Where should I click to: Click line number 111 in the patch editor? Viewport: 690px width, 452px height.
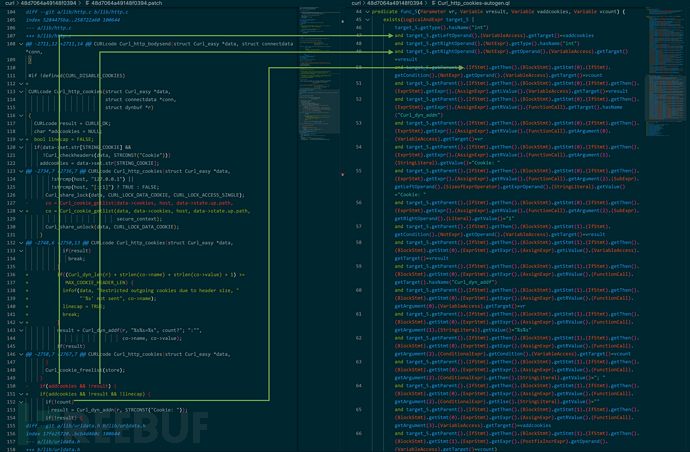point(11,76)
